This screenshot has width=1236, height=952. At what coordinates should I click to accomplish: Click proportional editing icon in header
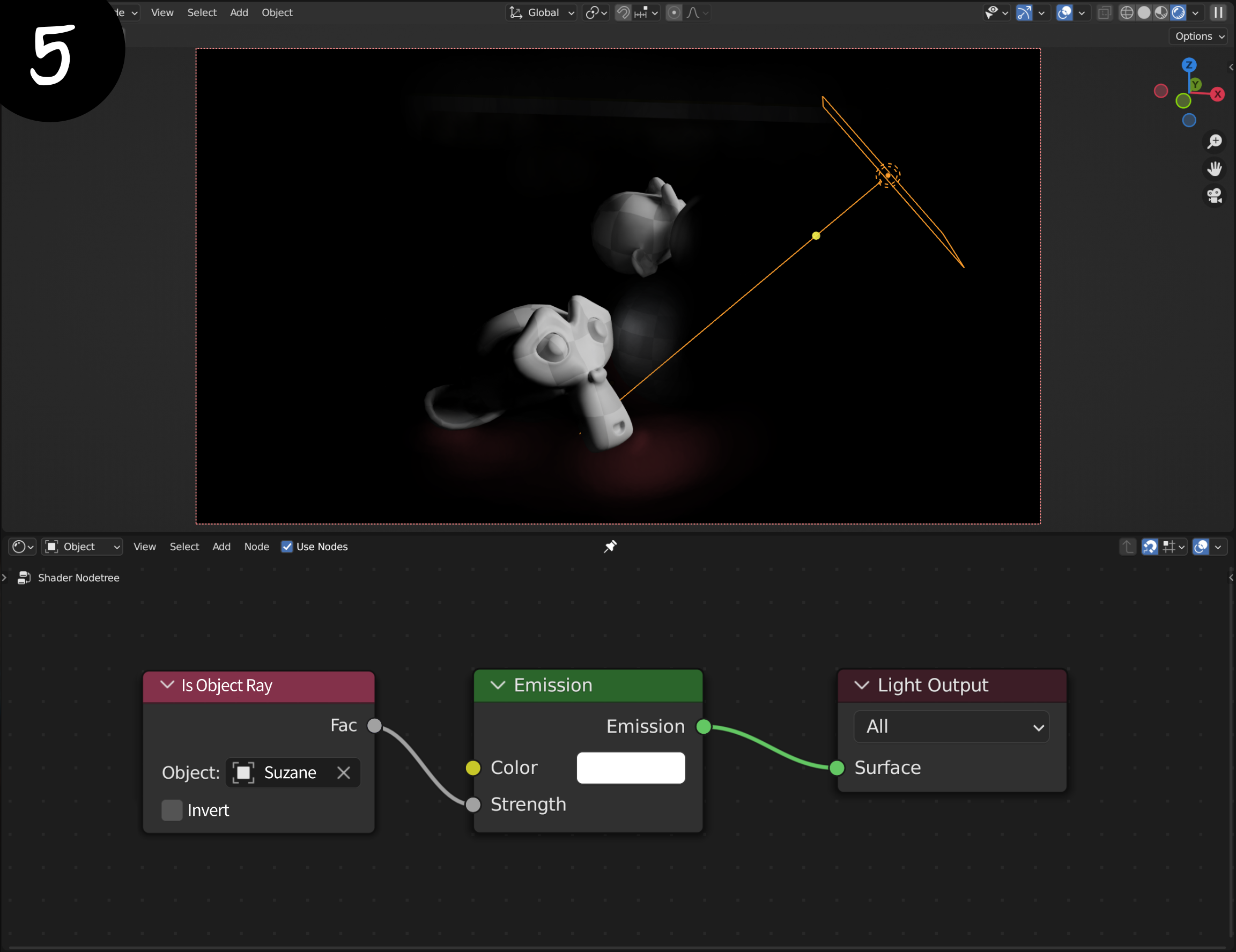[673, 12]
